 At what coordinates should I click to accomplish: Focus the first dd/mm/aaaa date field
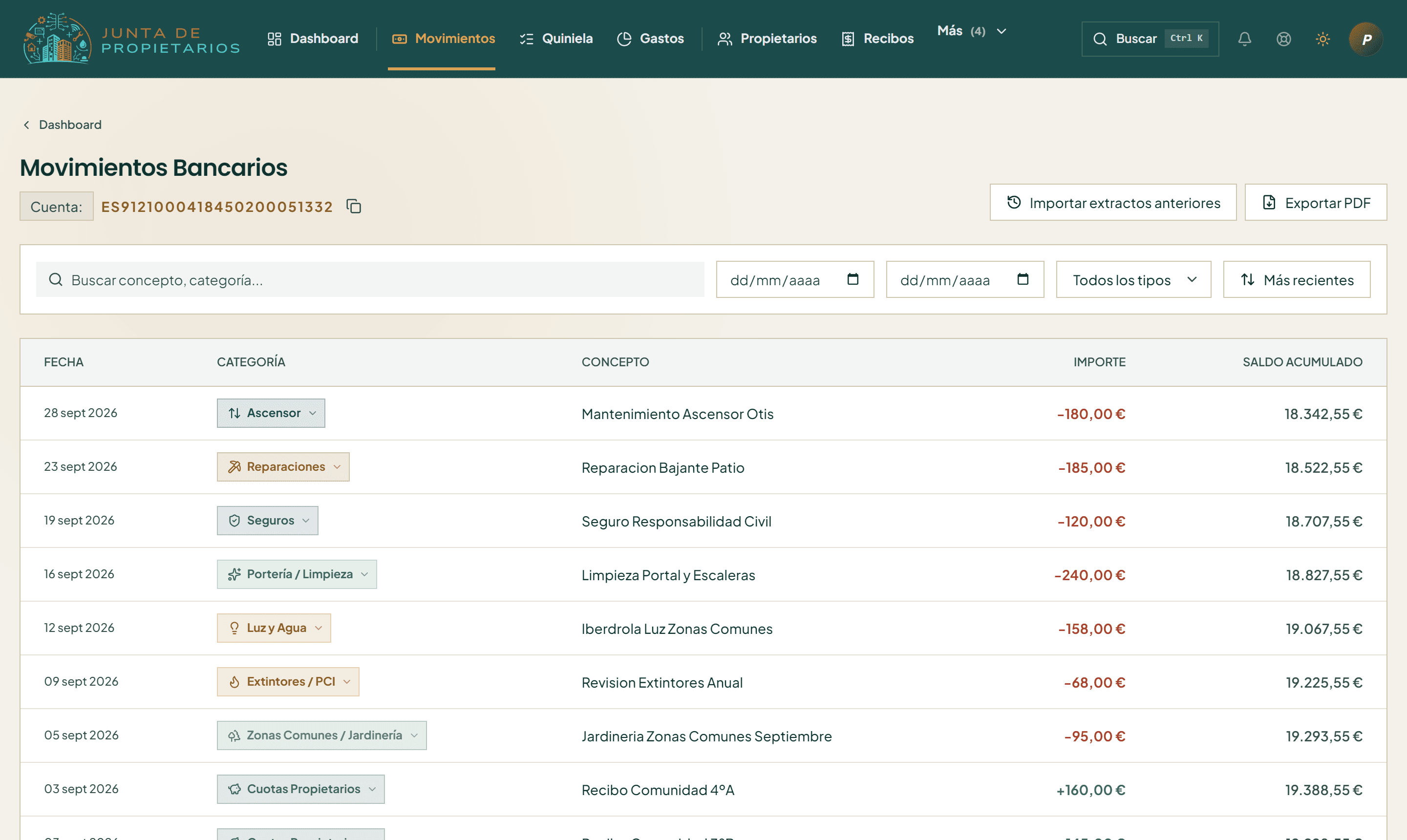tap(795, 280)
